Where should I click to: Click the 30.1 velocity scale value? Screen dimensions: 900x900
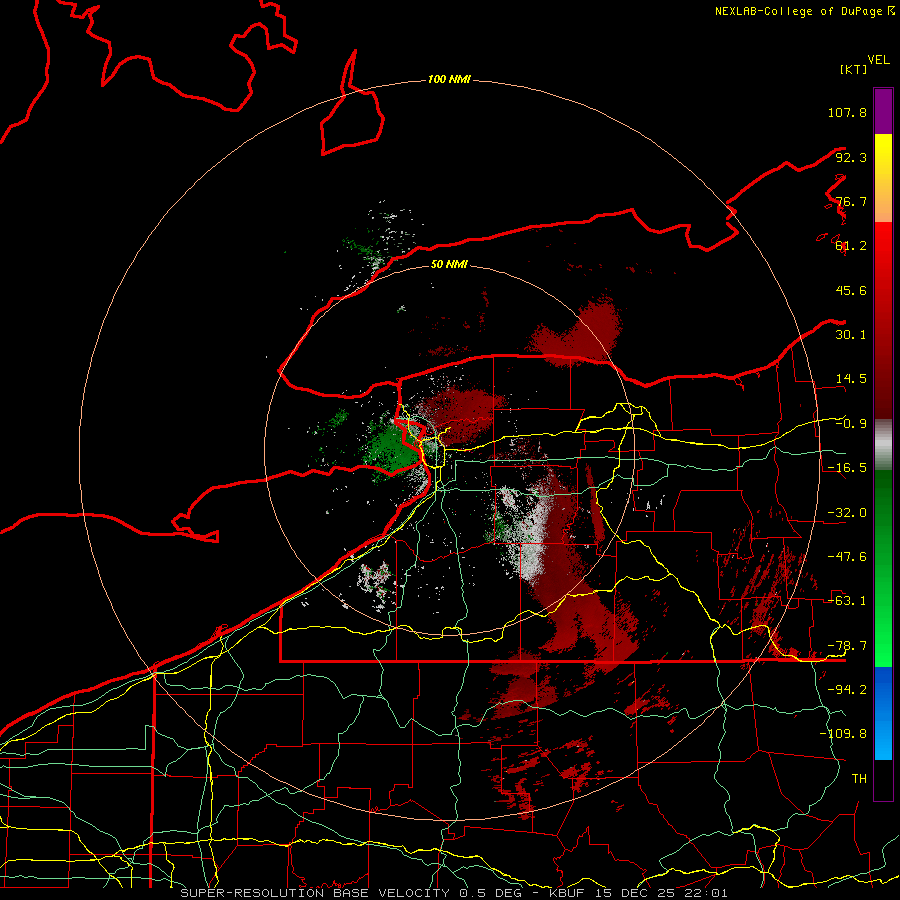point(851,335)
